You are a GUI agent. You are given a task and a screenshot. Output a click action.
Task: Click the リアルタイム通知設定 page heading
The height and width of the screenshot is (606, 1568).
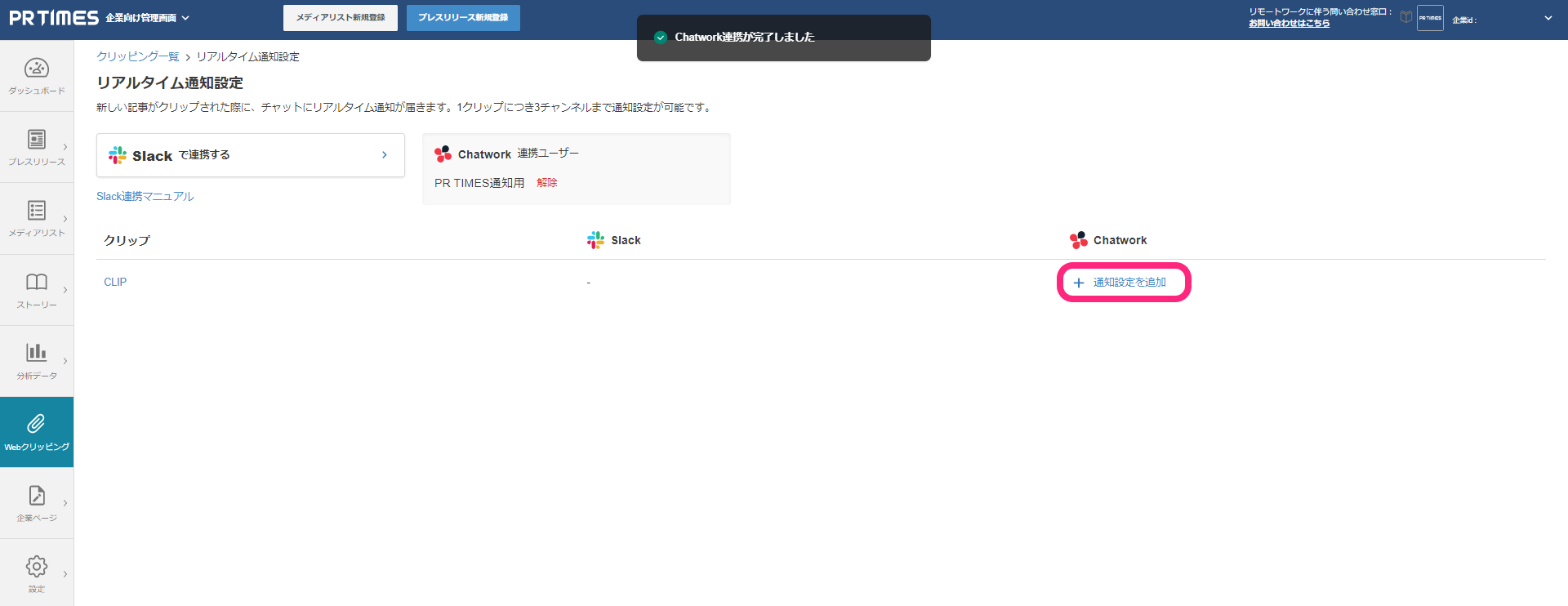[x=170, y=83]
